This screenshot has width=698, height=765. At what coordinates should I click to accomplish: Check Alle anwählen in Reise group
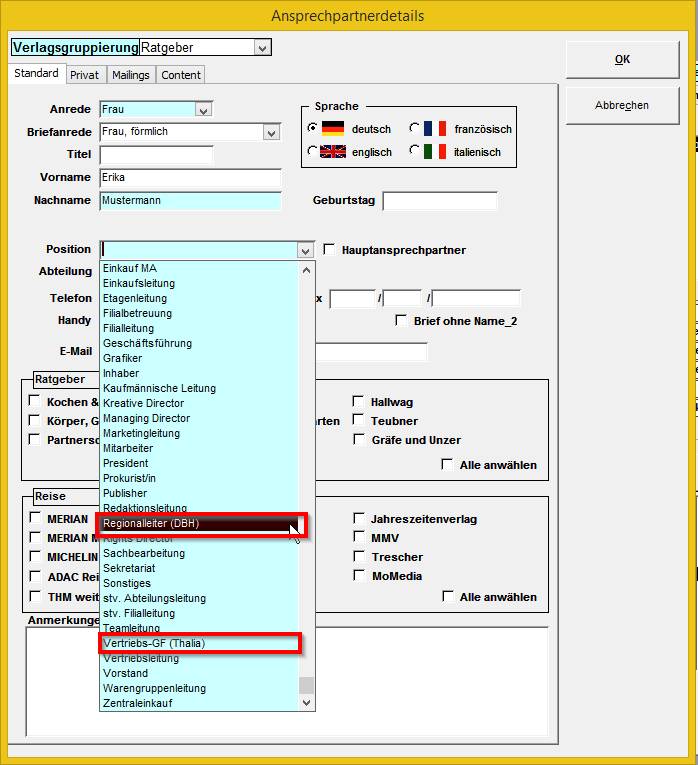pyautogui.click(x=447, y=596)
